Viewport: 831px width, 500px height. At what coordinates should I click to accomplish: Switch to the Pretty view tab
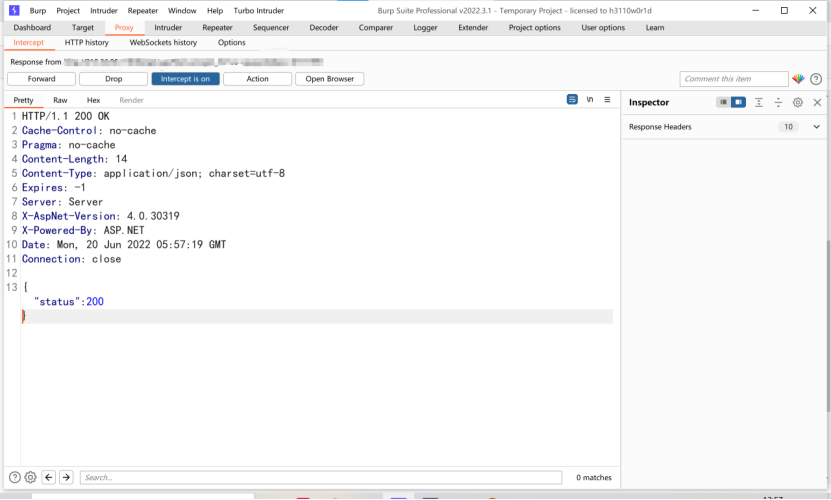pos(23,100)
